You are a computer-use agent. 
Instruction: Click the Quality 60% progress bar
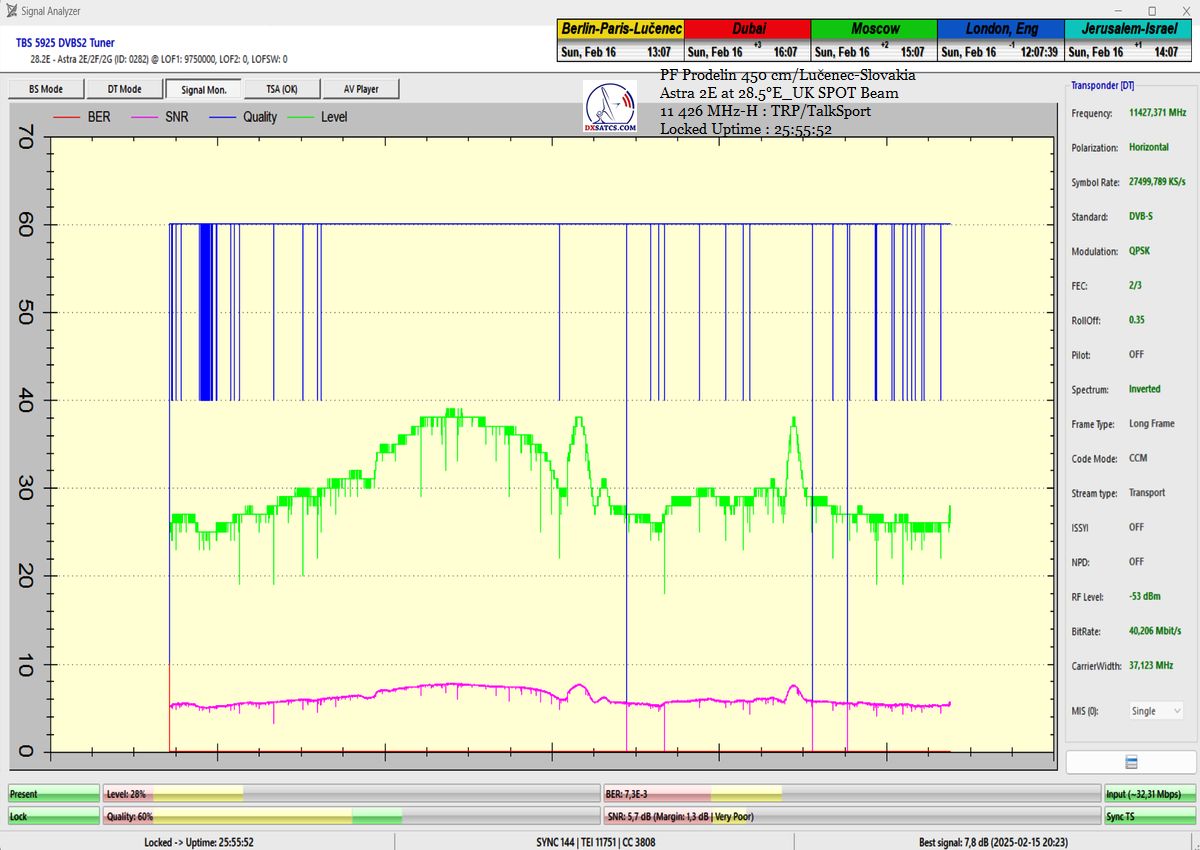click(350, 816)
